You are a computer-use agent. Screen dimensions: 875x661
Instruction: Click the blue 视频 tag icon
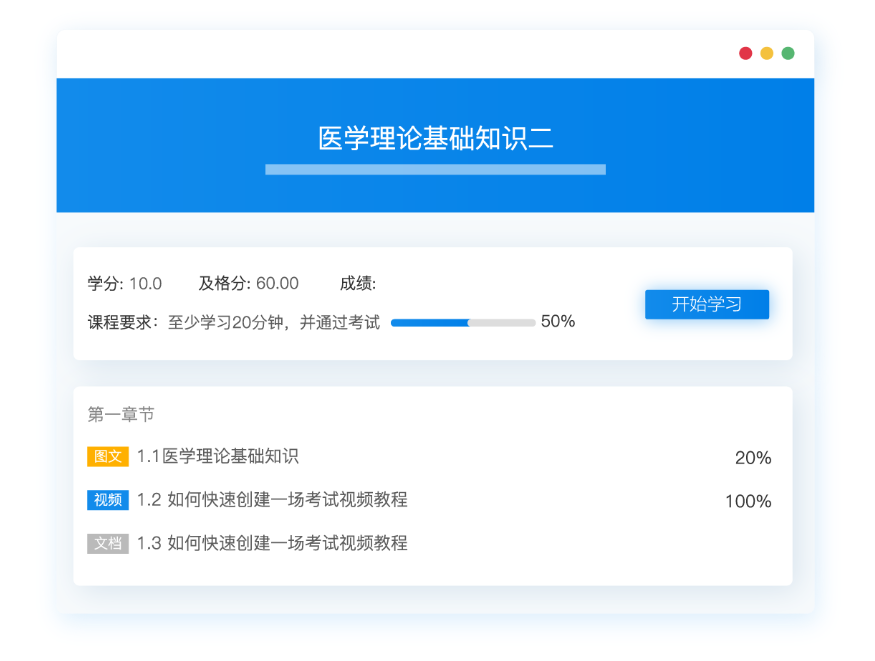pos(107,500)
